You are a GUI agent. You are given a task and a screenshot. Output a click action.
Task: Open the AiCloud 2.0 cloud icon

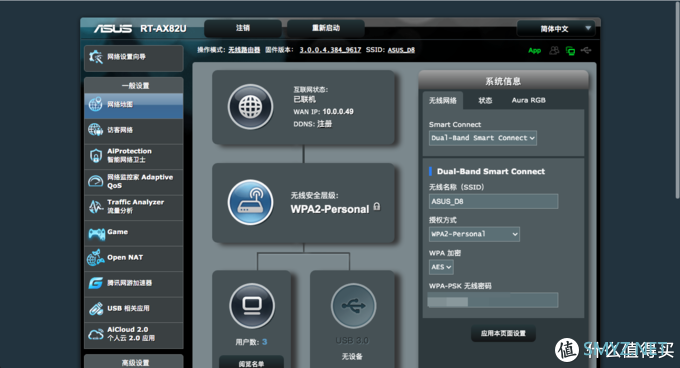[95, 334]
